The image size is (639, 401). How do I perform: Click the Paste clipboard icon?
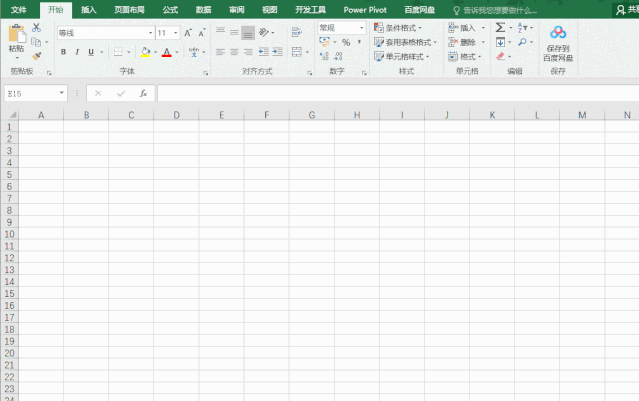pos(17,33)
